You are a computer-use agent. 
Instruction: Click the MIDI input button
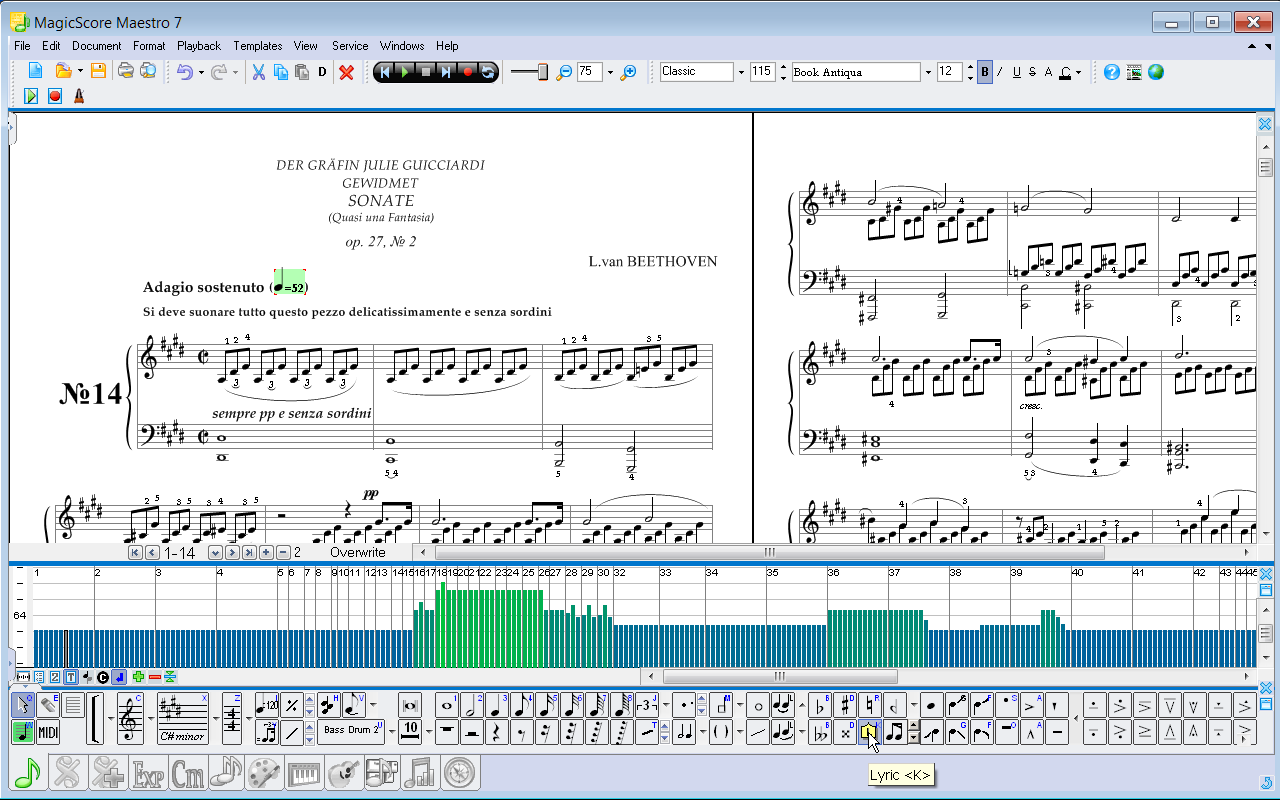[x=48, y=732]
